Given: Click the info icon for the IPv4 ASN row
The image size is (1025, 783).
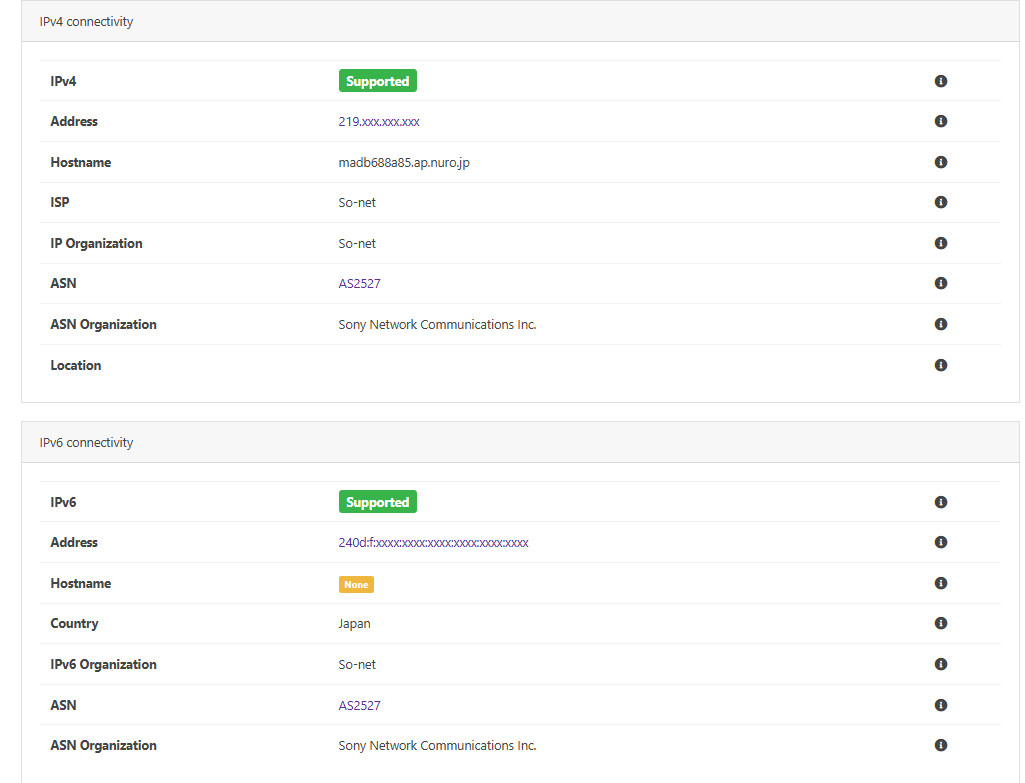Looking at the screenshot, I should [941, 283].
